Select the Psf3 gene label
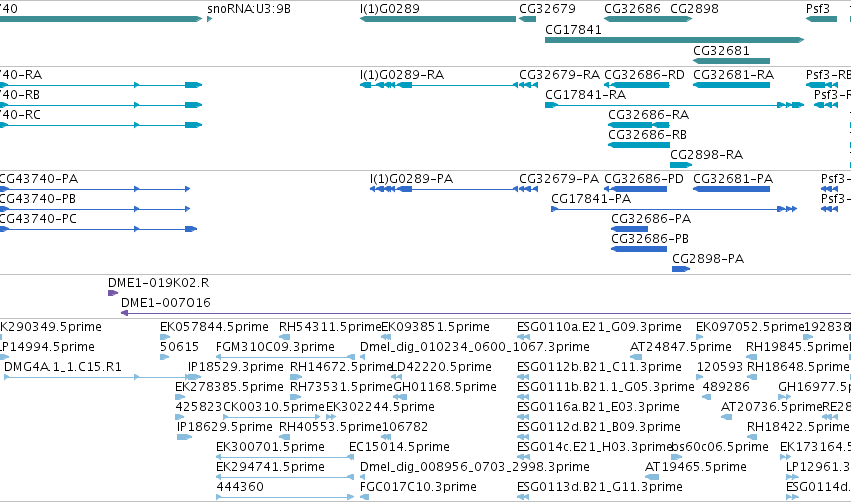 (x=818, y=9)
